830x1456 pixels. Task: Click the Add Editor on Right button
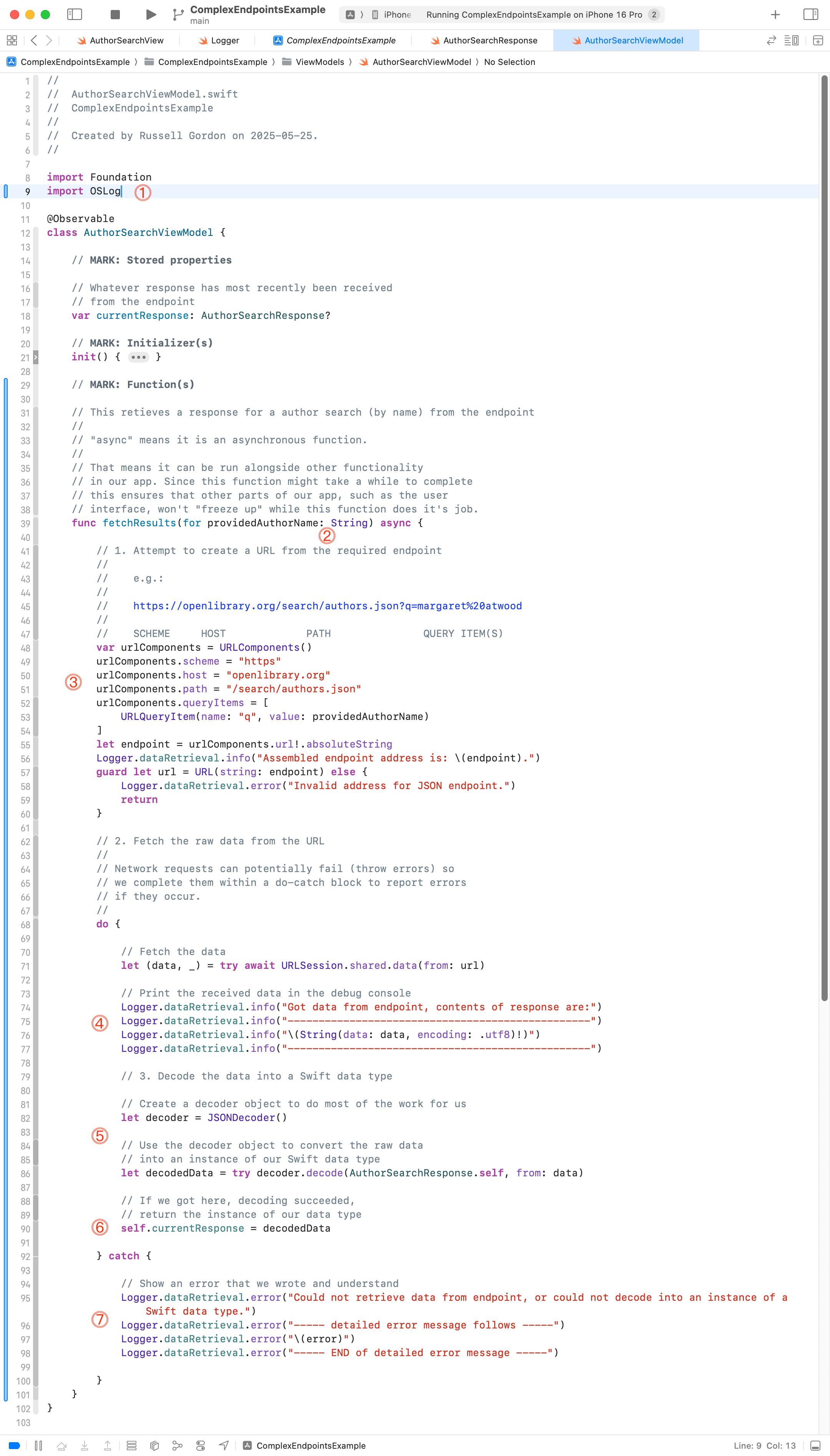pyautogui.click(x=817, y=40)
